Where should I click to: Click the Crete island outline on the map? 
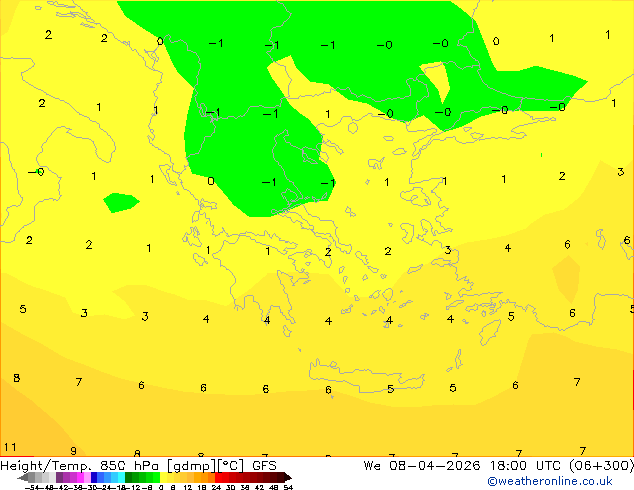pyautogui.click(x=367, y=376)
